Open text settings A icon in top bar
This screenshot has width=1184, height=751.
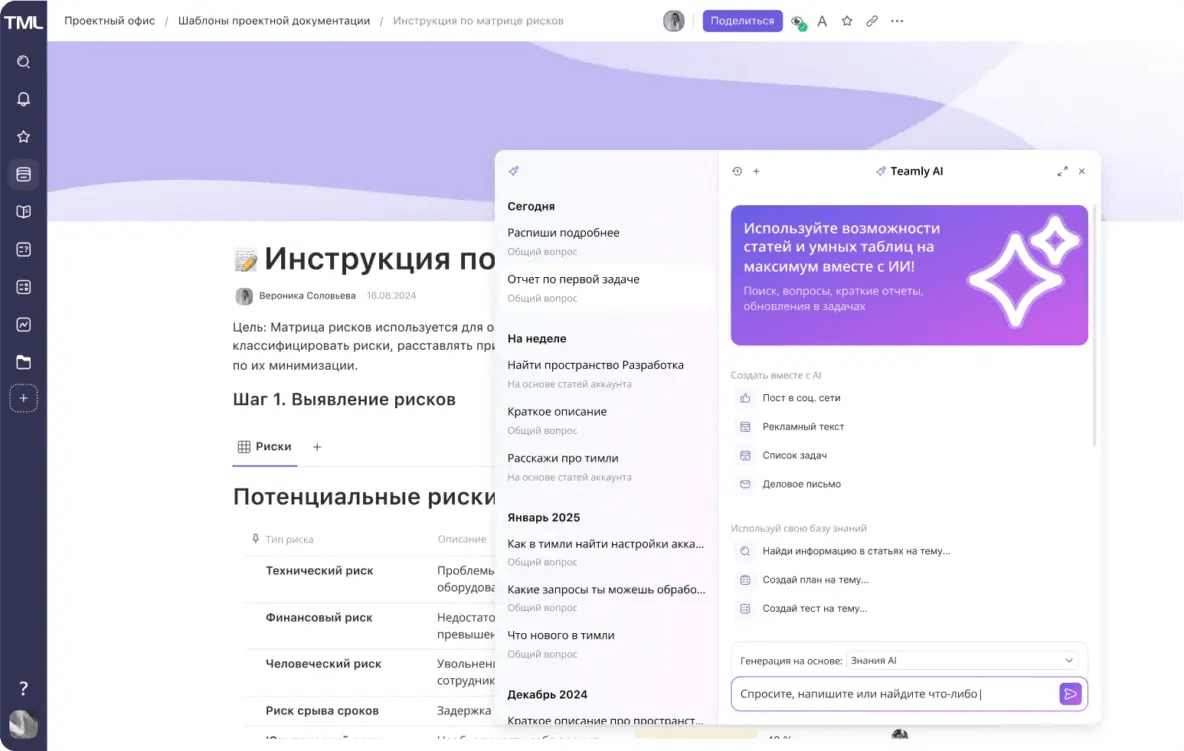822,21
